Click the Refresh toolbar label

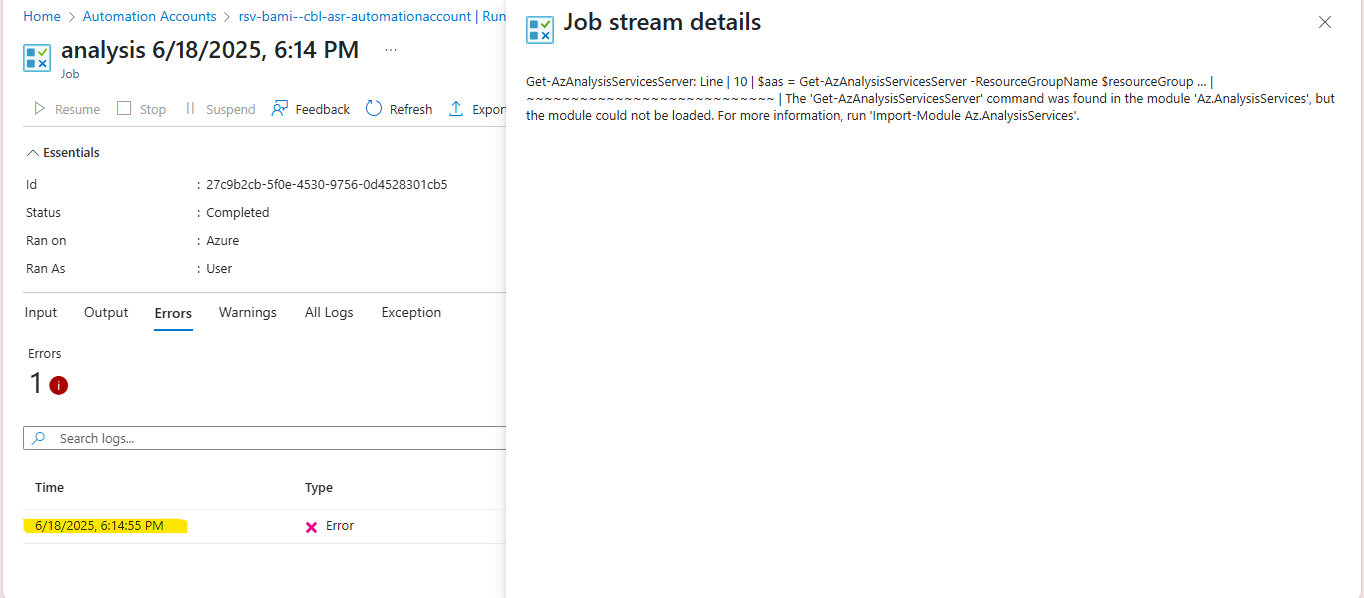[x=411, y=109]
